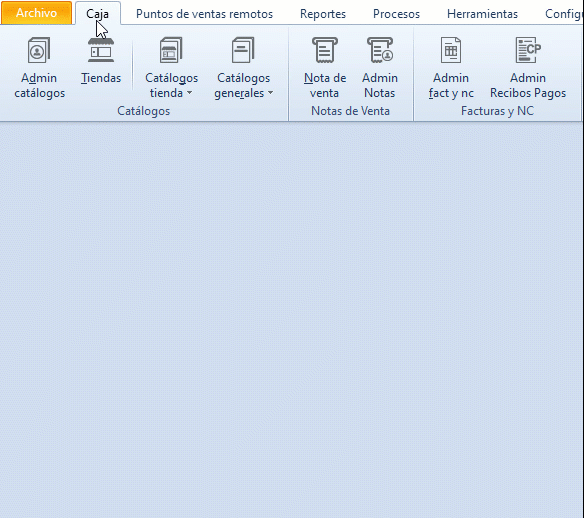The height and width of the screenshot is (518, 584).
Task: Open the partially visible Config tab
Action: [x=564, y=14]
